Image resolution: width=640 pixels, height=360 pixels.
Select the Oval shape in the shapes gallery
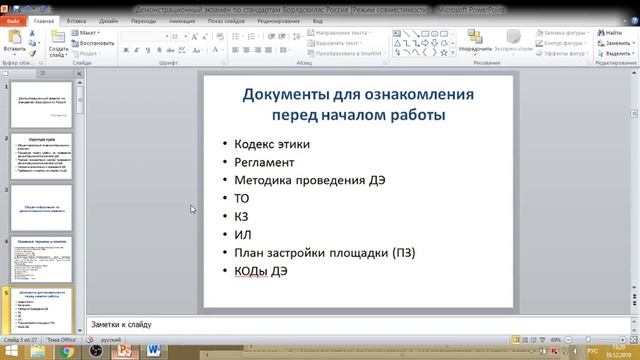[x=434, y=34]
